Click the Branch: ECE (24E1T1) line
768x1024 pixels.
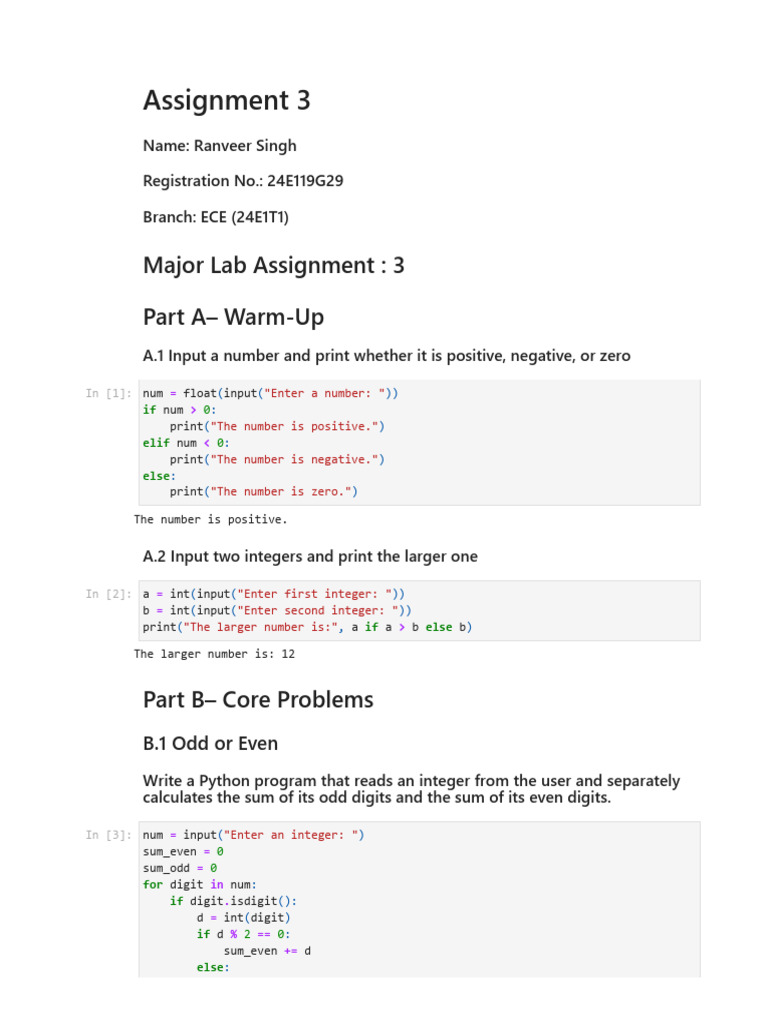click(x=216, y=217)
